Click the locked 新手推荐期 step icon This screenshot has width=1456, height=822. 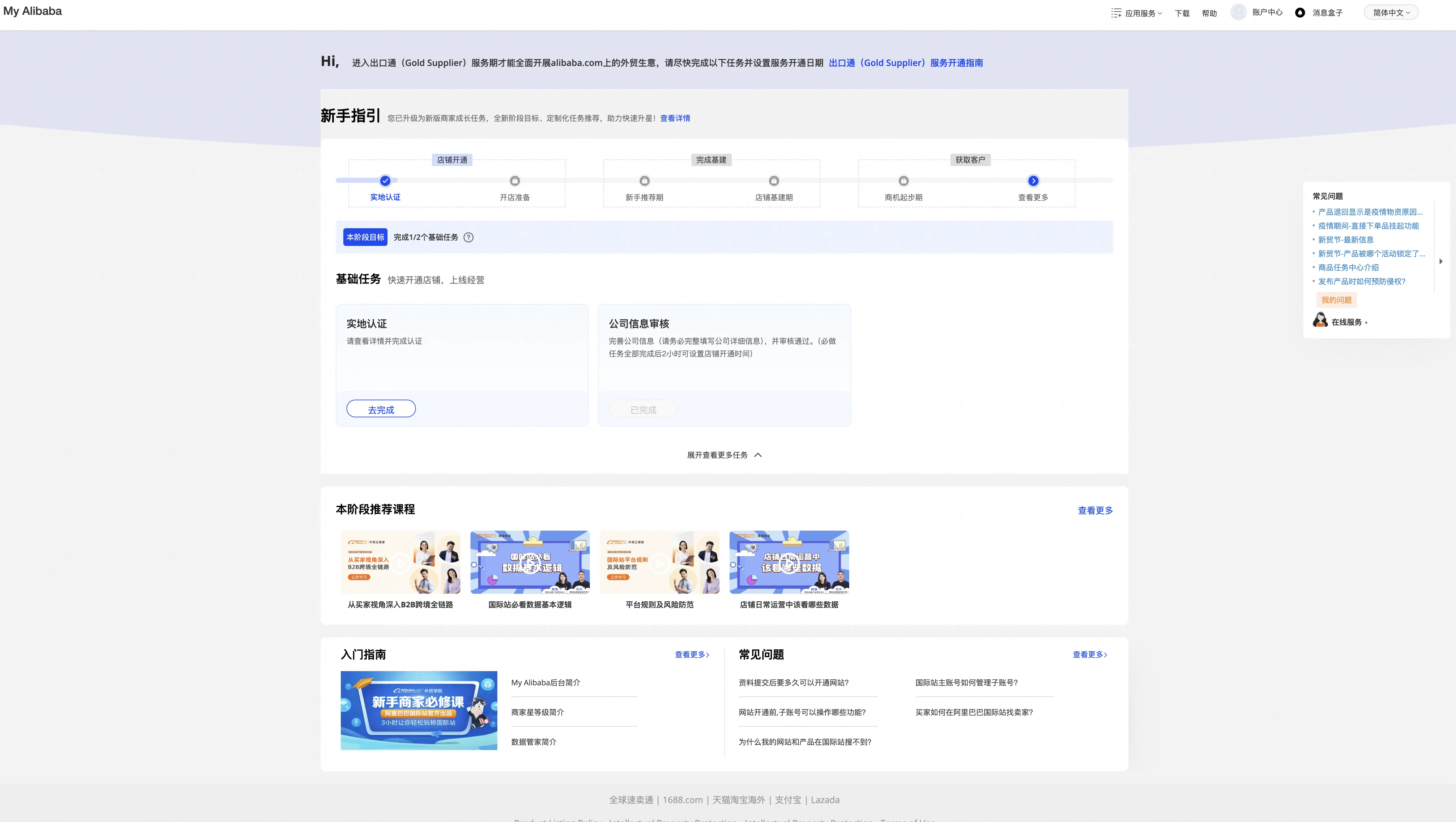pyautogui.click(x=644, y=181)
